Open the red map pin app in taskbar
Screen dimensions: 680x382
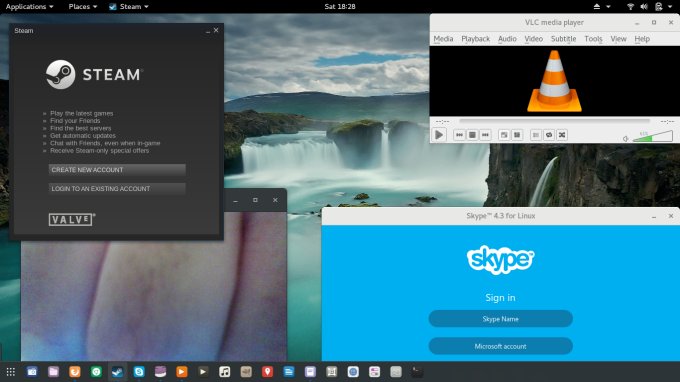click(267, 372)
